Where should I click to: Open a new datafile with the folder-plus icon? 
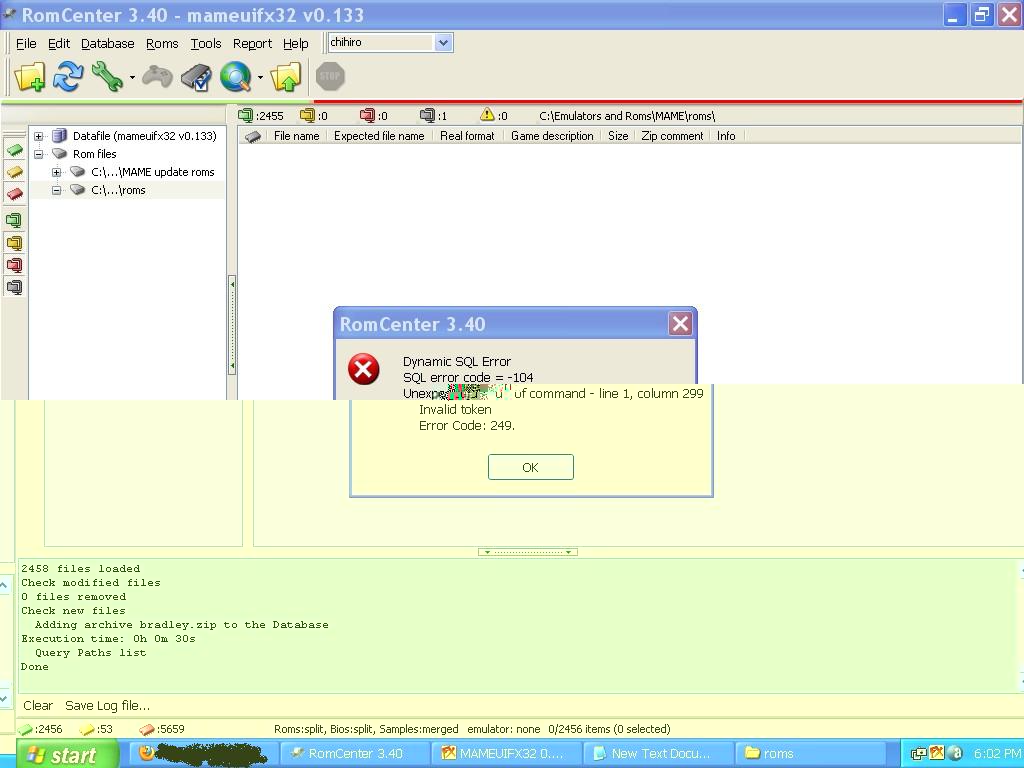pyautogui.click(x=29, y=77)
